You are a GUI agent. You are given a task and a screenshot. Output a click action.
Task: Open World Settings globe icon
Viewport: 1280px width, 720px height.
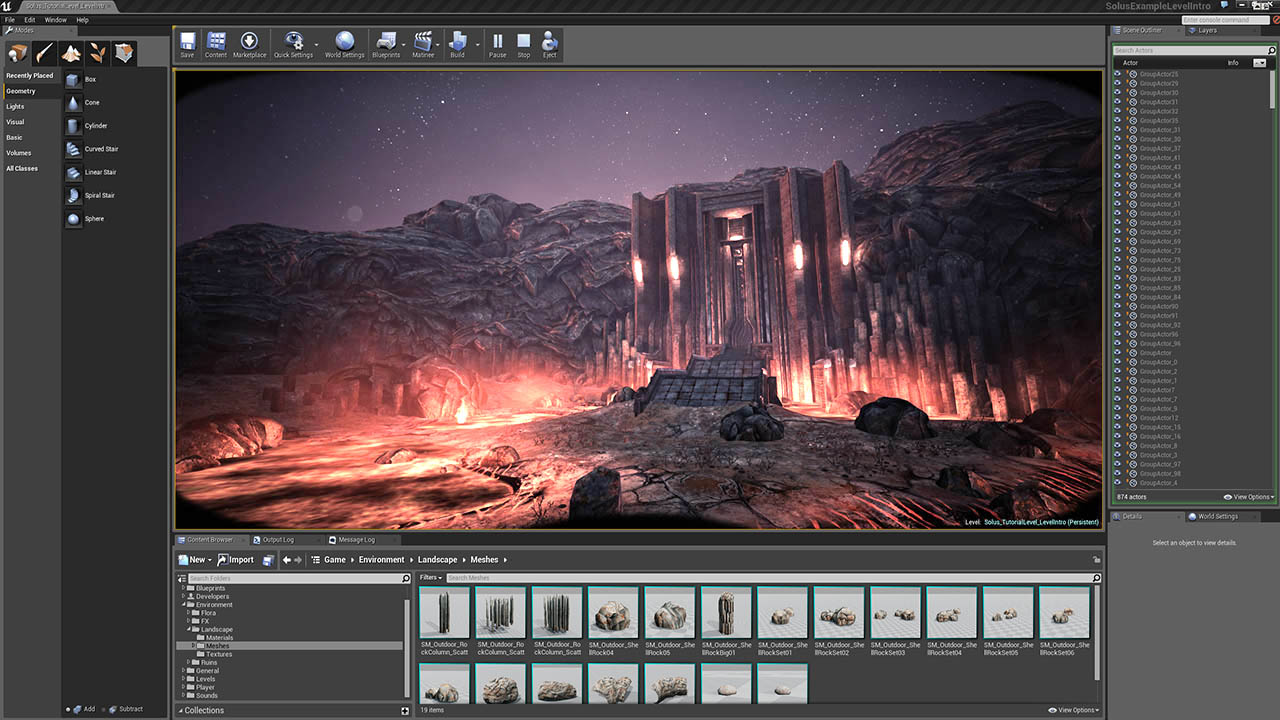tap(345, 41)
